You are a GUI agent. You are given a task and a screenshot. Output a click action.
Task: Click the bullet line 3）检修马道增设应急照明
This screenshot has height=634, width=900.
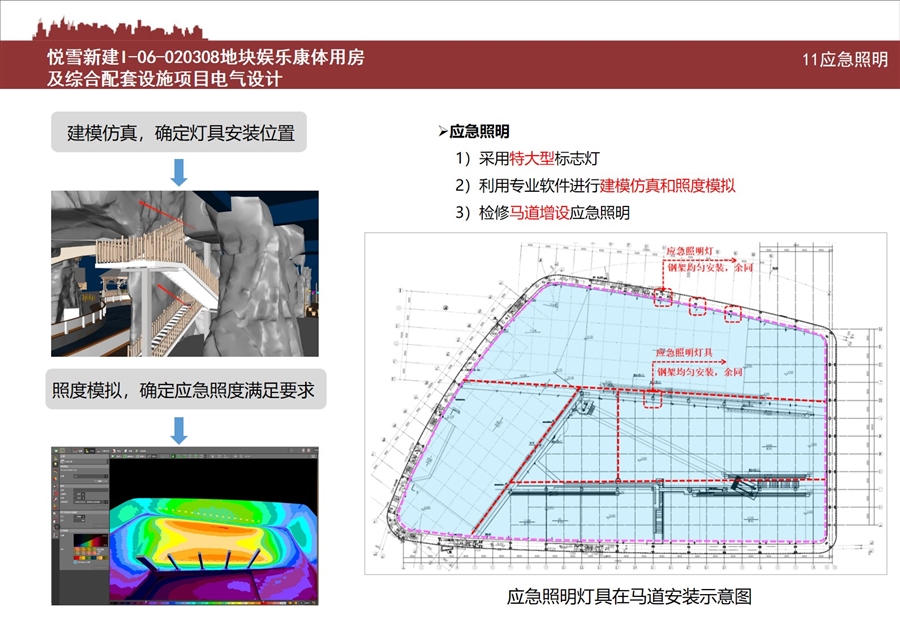(x=542, y=213)
